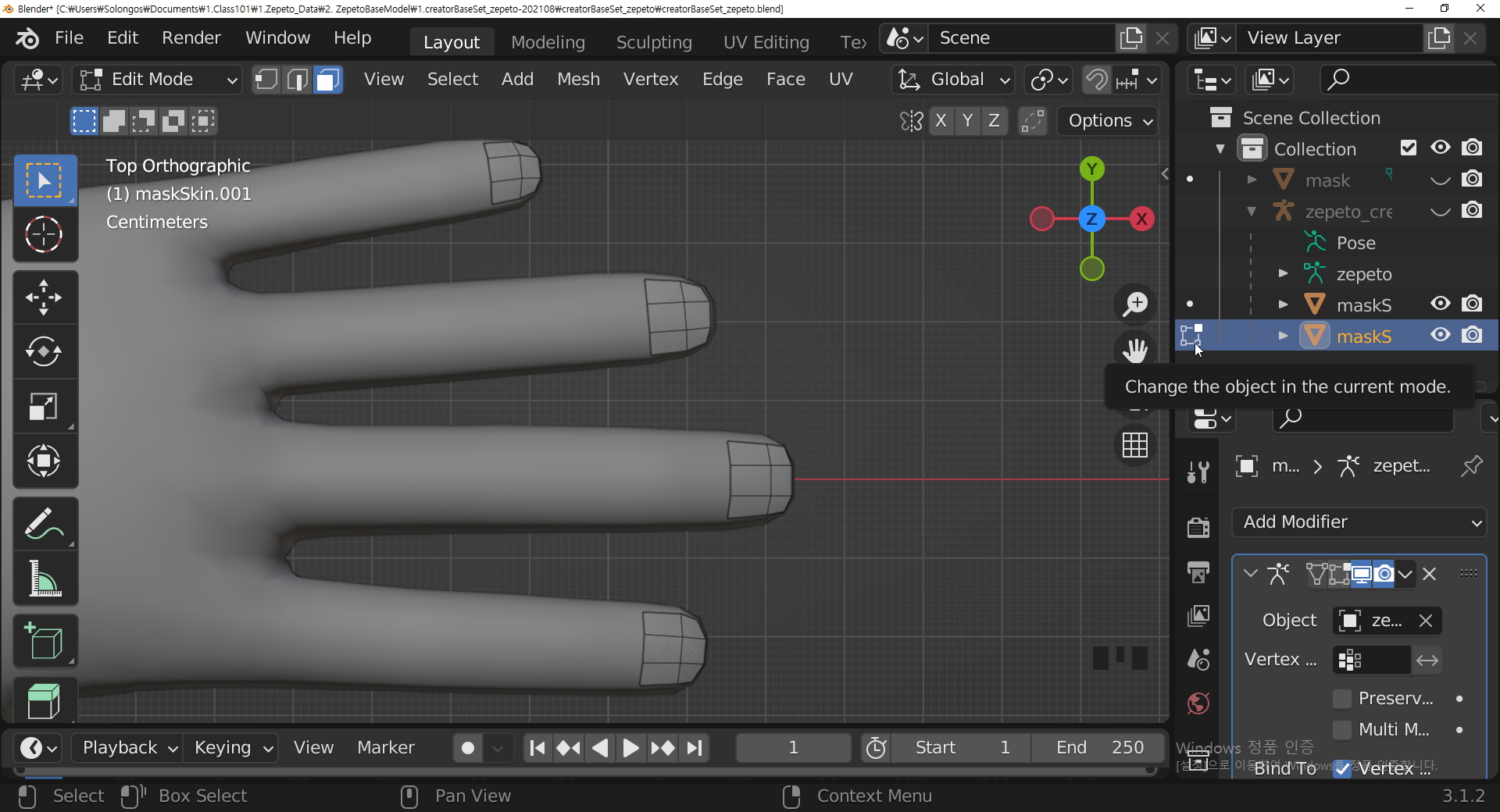
Task: Select the Rotate tool
Action: [x=45, y=351]
